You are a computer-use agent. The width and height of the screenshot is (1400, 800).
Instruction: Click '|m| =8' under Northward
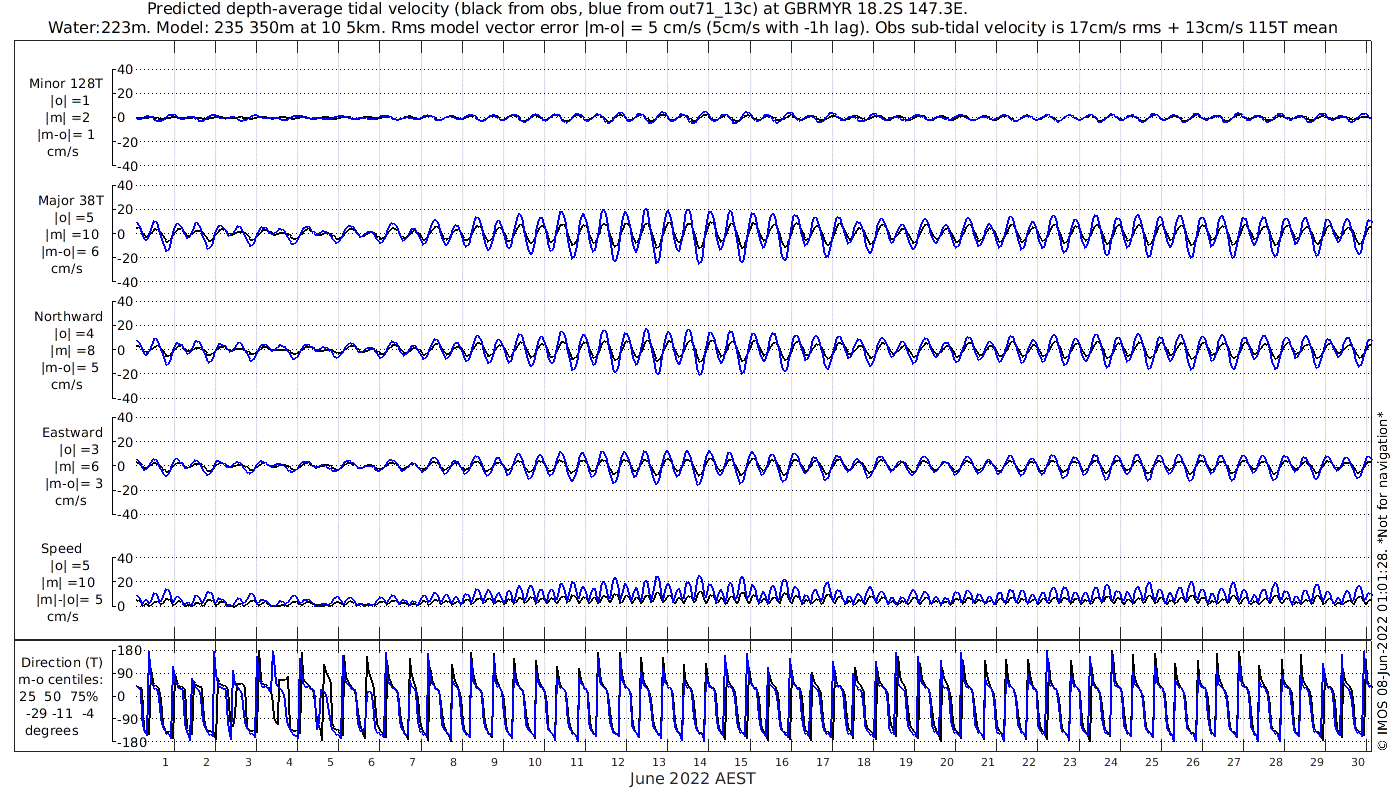click(x=74, y=350)
